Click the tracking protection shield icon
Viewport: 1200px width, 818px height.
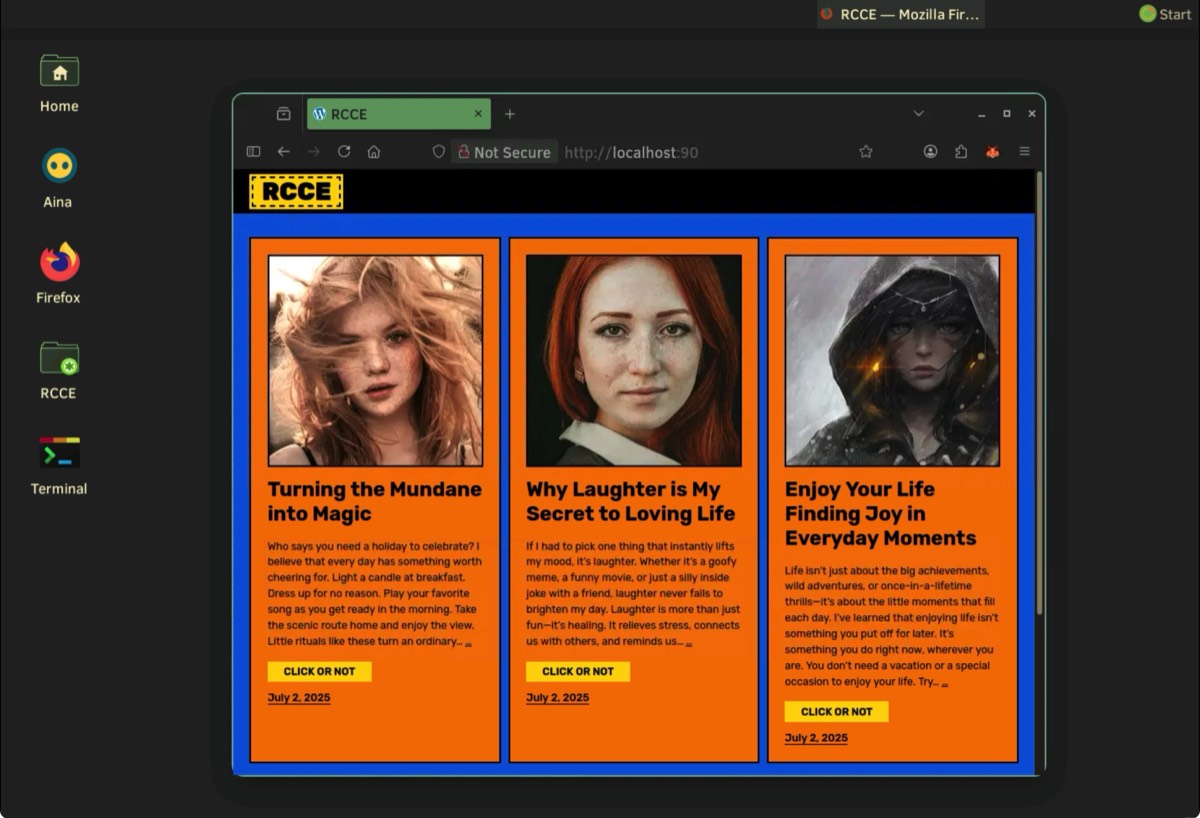(438, 152)
